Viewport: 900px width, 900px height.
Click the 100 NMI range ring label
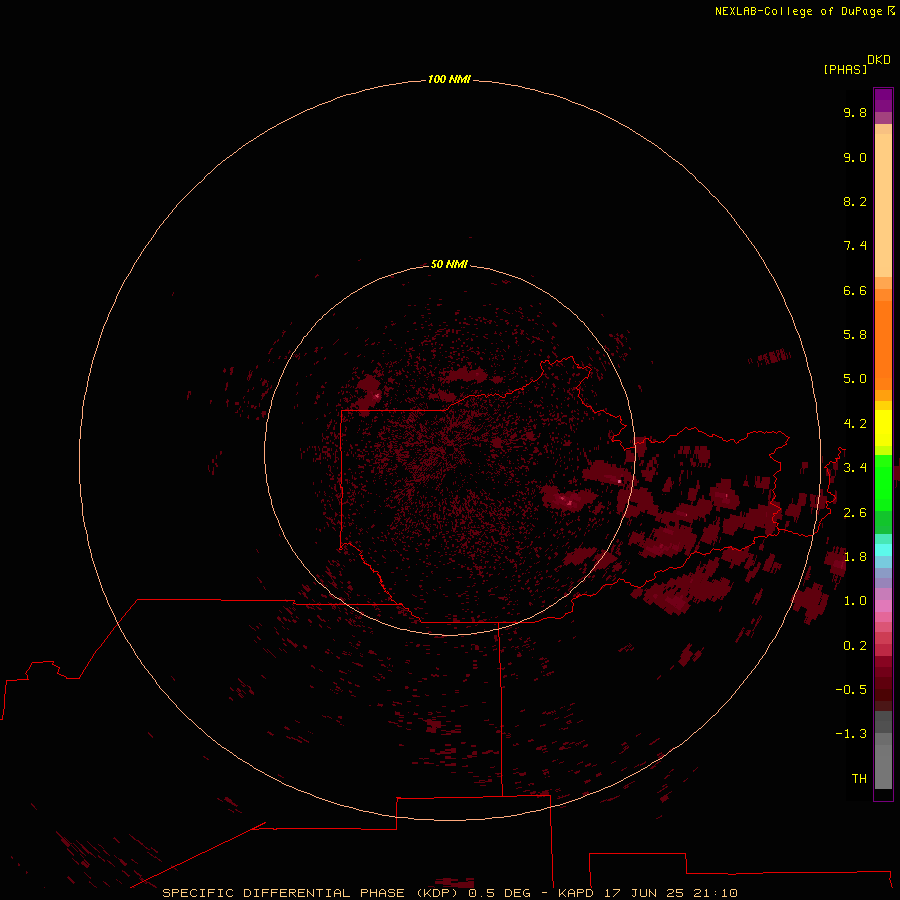pos(449,79)
